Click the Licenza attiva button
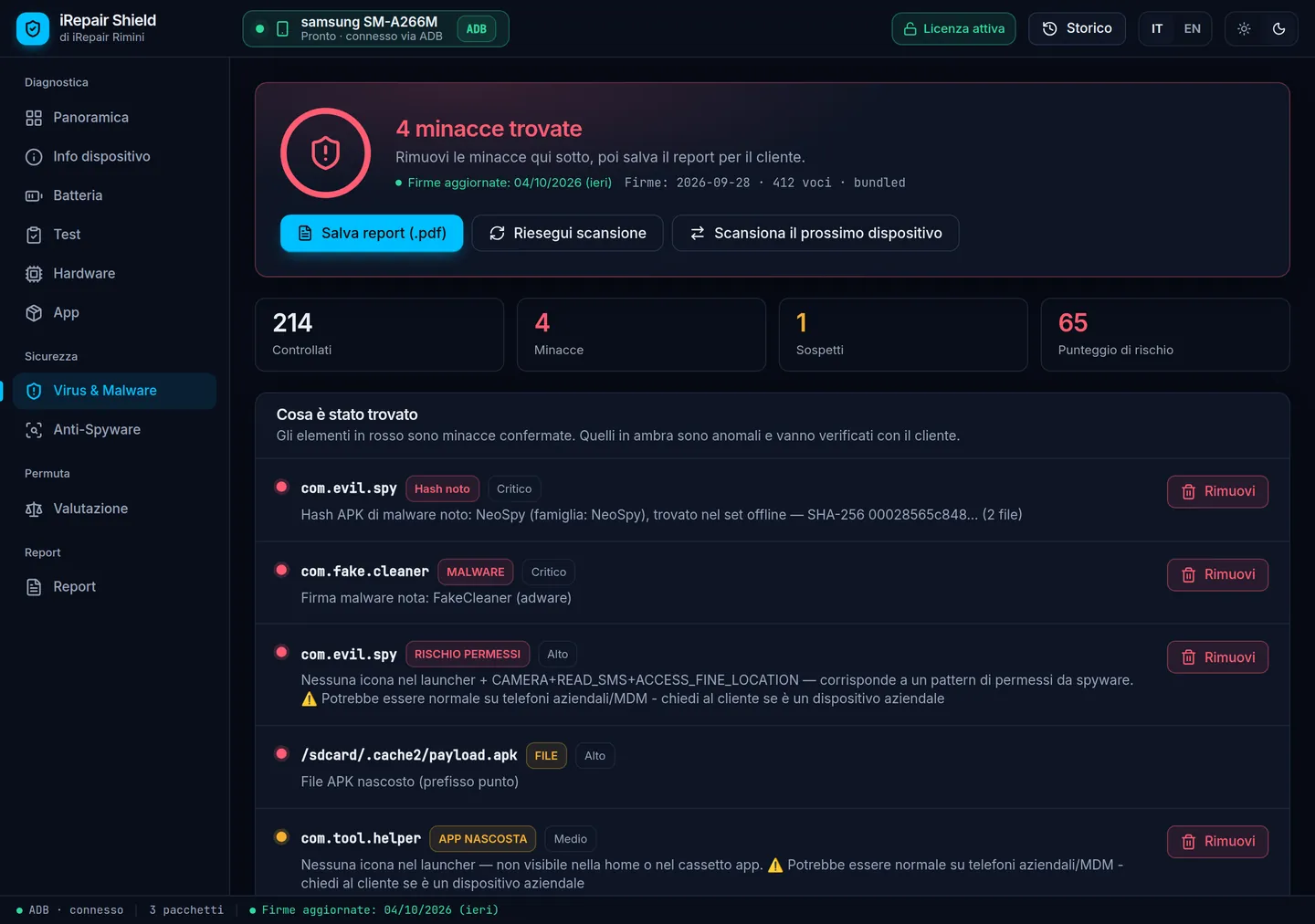 [953, 28]
